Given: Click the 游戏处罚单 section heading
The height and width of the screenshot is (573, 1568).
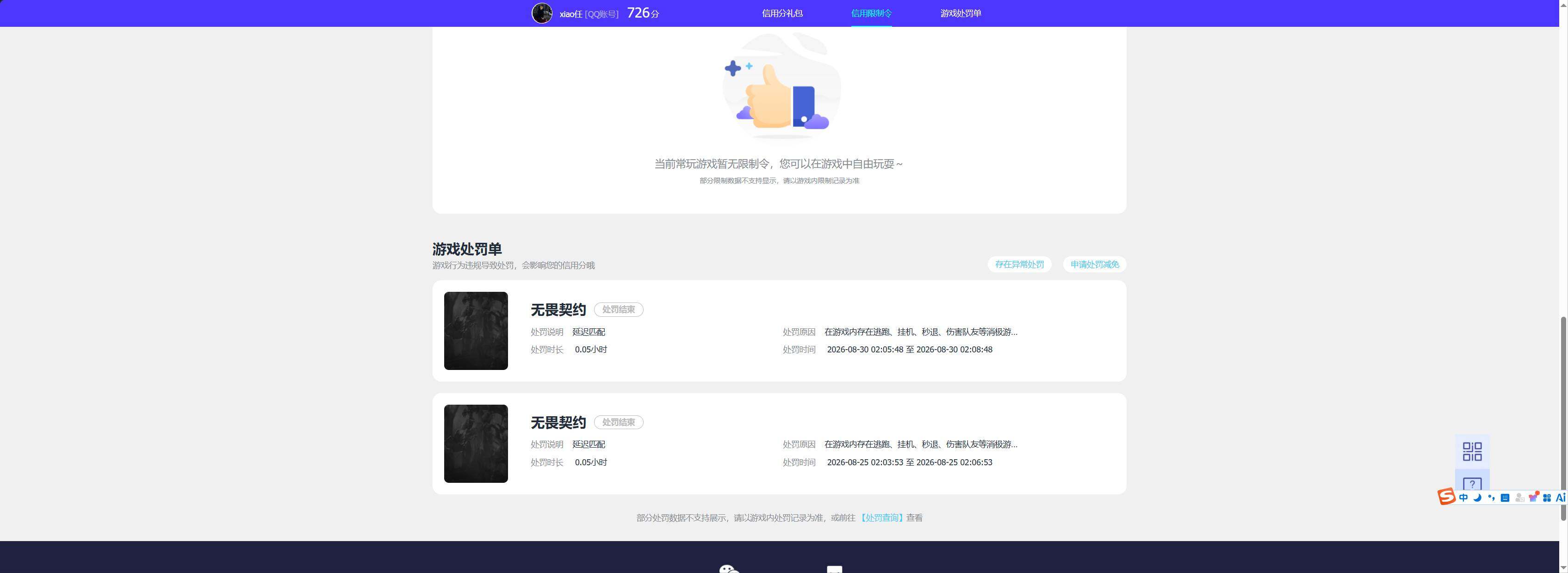Looking at the screenshot, I should point(467,249).
